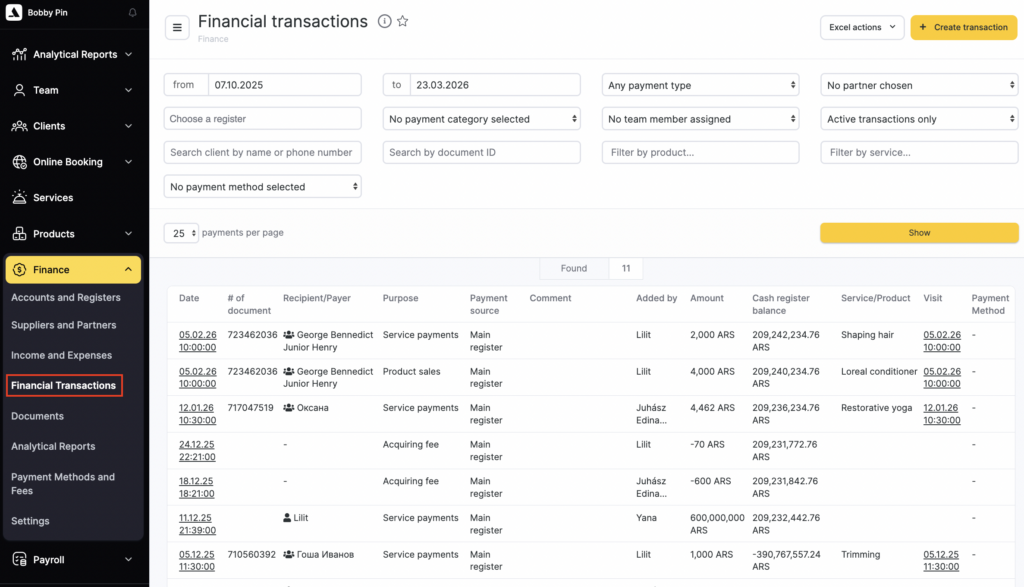Open Payment Methods and Fees menu item
This screenshot has height=587, width=1024.
click(63, 484)
